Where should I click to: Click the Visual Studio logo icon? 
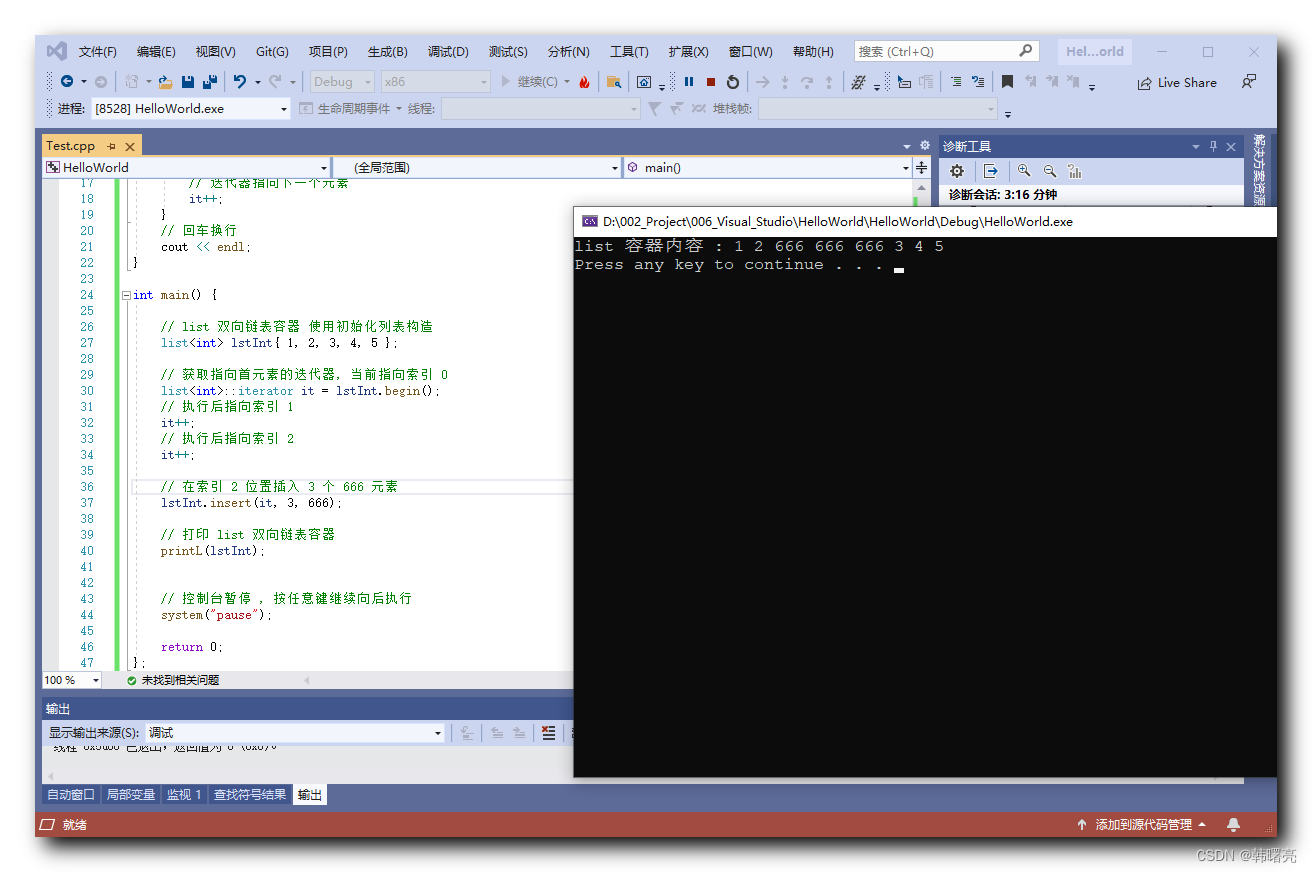[x=57, y=51]
